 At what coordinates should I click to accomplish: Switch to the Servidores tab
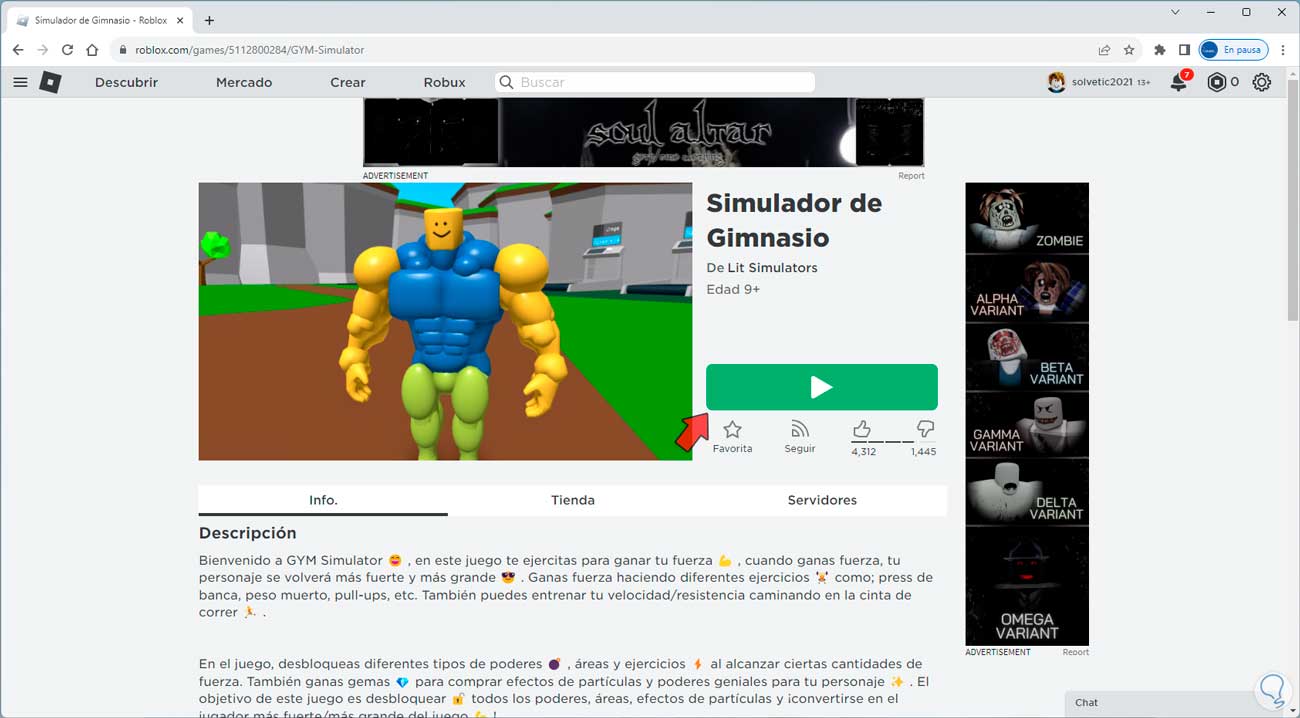coord(822,500)
